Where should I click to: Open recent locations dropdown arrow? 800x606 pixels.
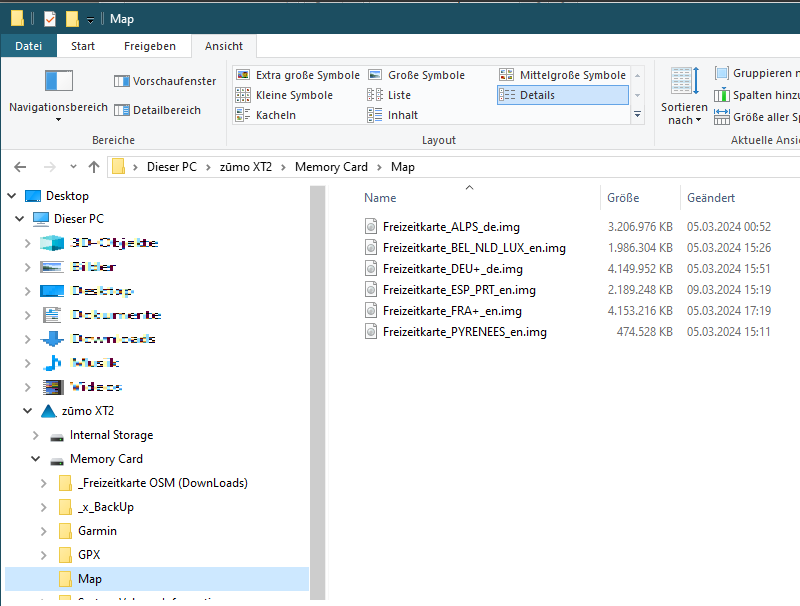click(73, 167)
